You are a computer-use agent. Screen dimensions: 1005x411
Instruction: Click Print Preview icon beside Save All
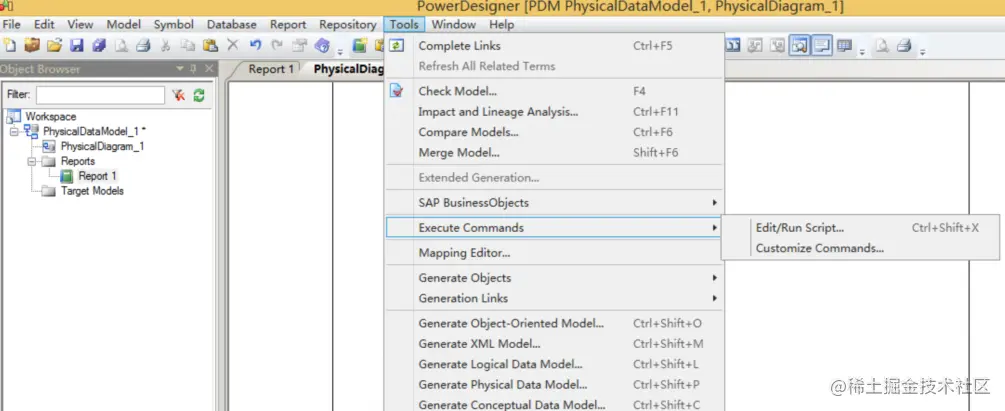pyautogui.click(x=122, y=46)
